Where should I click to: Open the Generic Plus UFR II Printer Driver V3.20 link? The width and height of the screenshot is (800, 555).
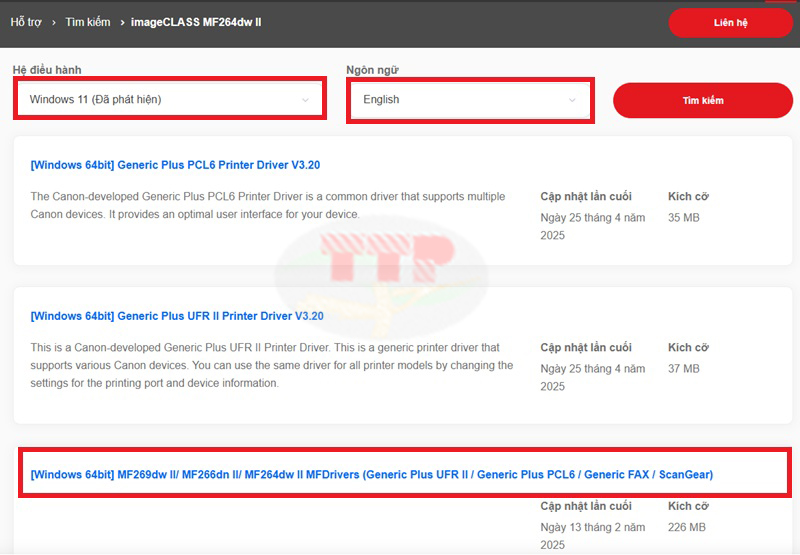tap(177, 316)
